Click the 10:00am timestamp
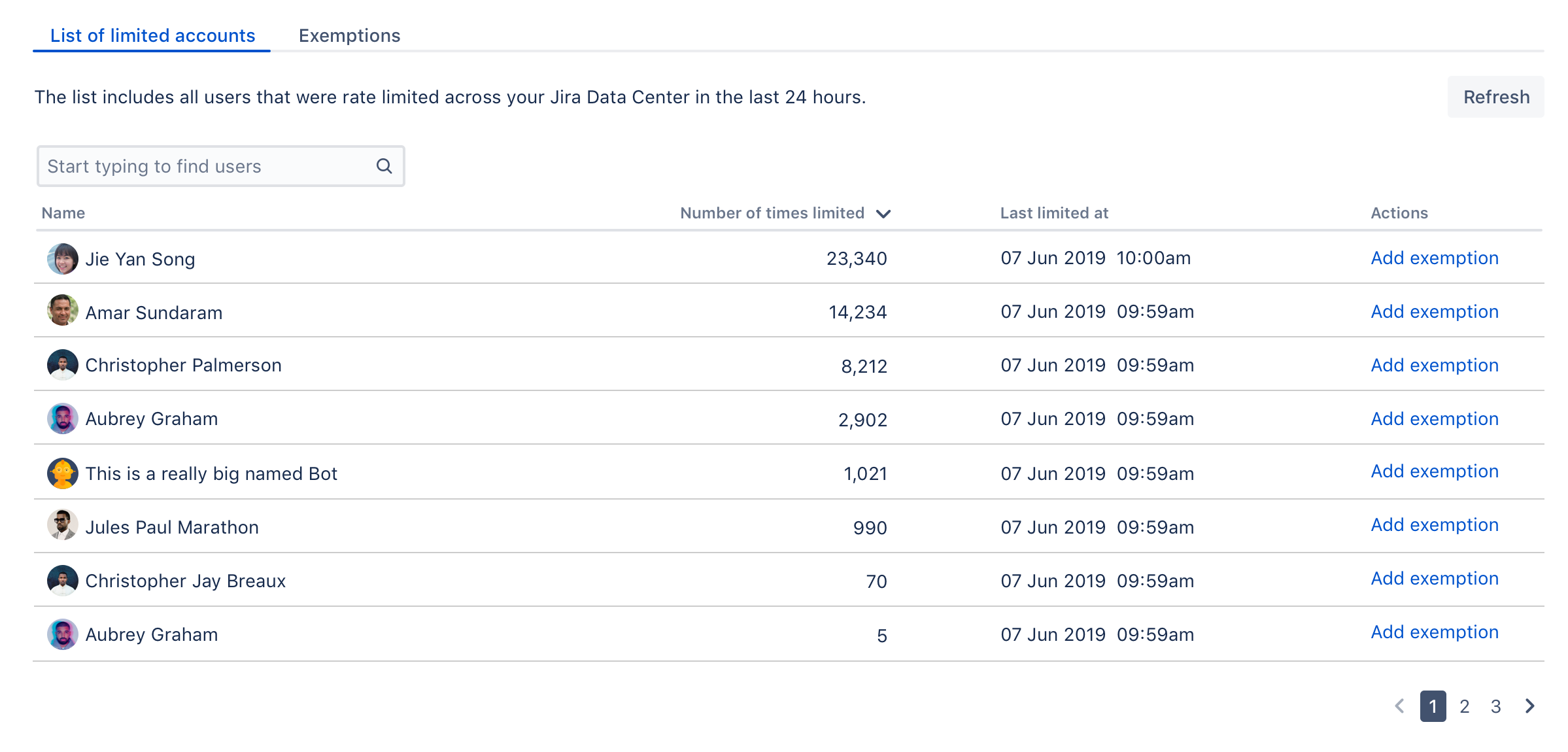Viewport: 1568px width, 752px height. (x=1153, y=258)
